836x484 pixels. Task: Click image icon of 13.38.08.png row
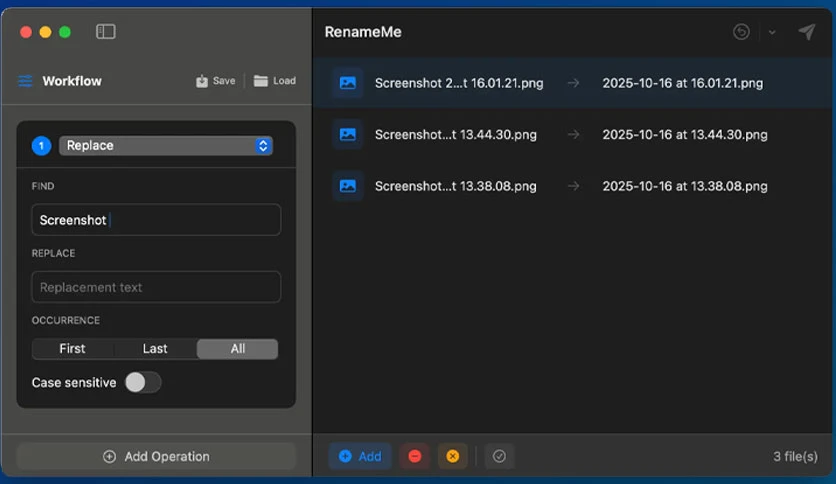point(348,186)
